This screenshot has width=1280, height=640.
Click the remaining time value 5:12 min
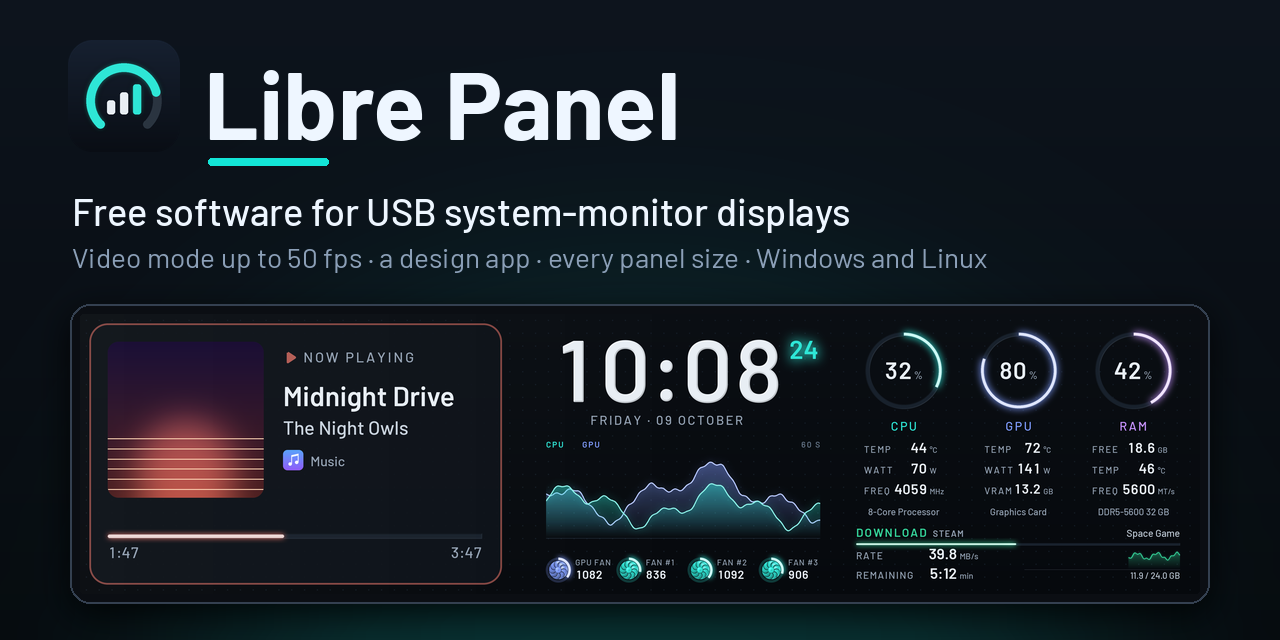click(951, 574)
